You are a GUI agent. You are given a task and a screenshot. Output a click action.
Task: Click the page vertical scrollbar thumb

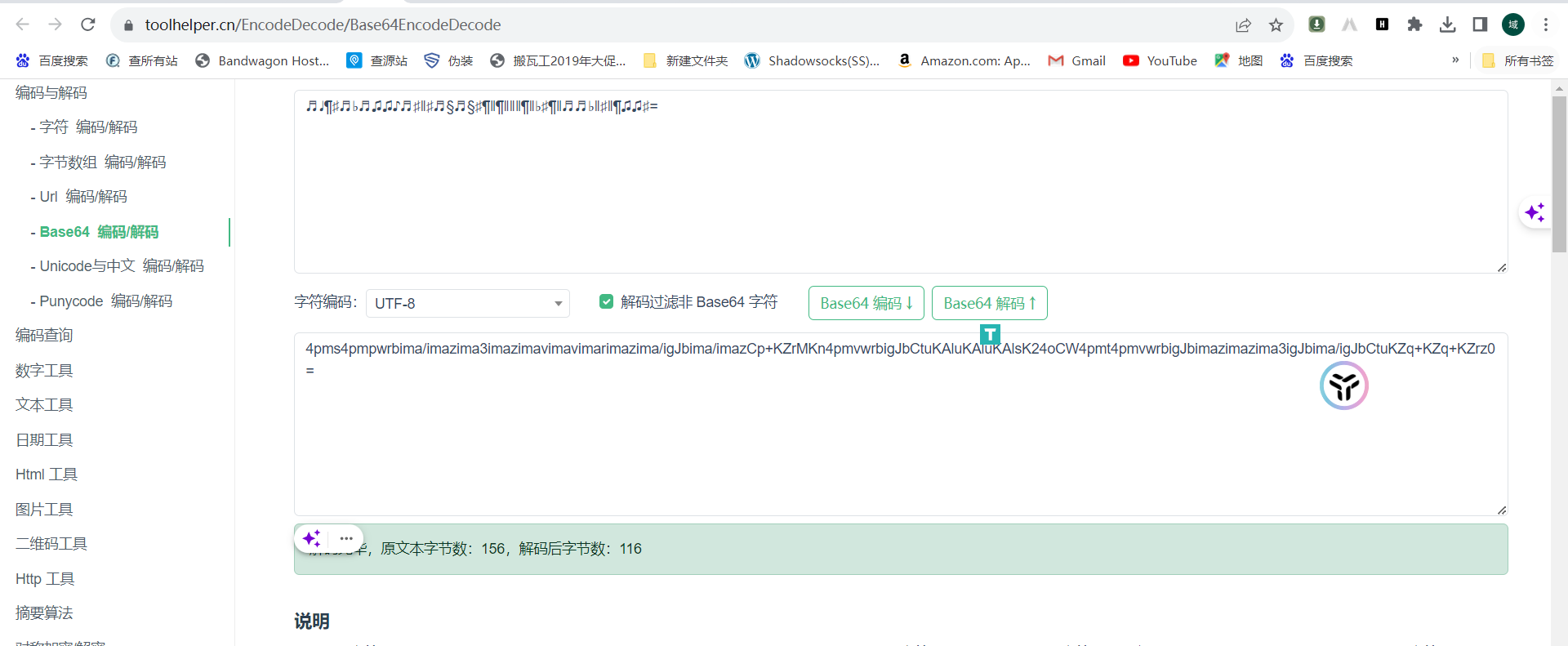pyautogui.click(x=1559, y=174)
